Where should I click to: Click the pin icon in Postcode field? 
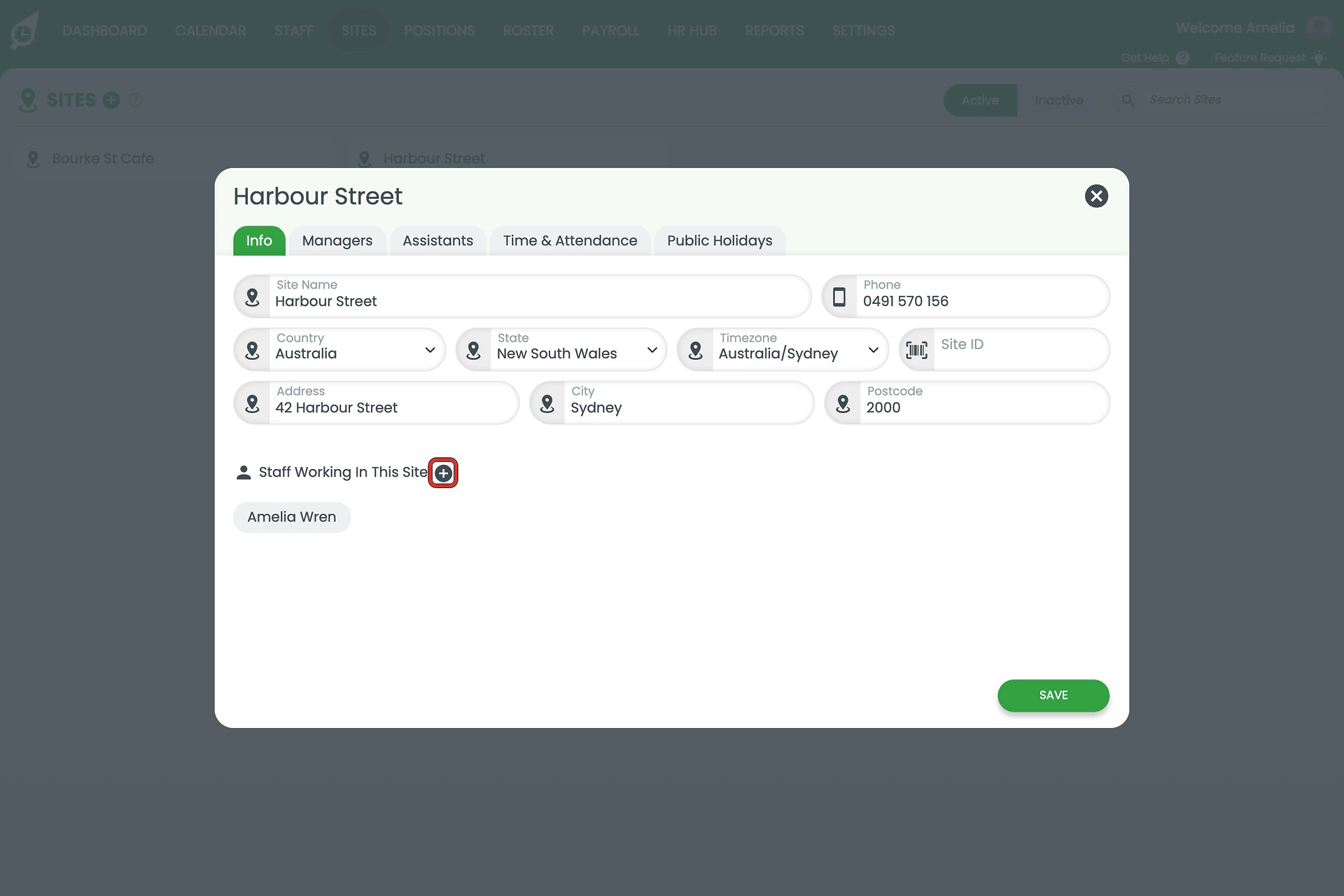843,403
